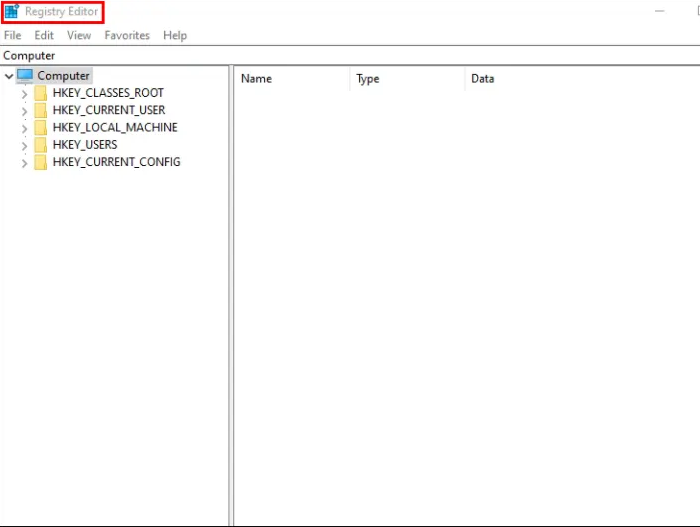
Task: Click the HKEY_CLASSES_ROOT folder icon
Action: pos(41,93)
